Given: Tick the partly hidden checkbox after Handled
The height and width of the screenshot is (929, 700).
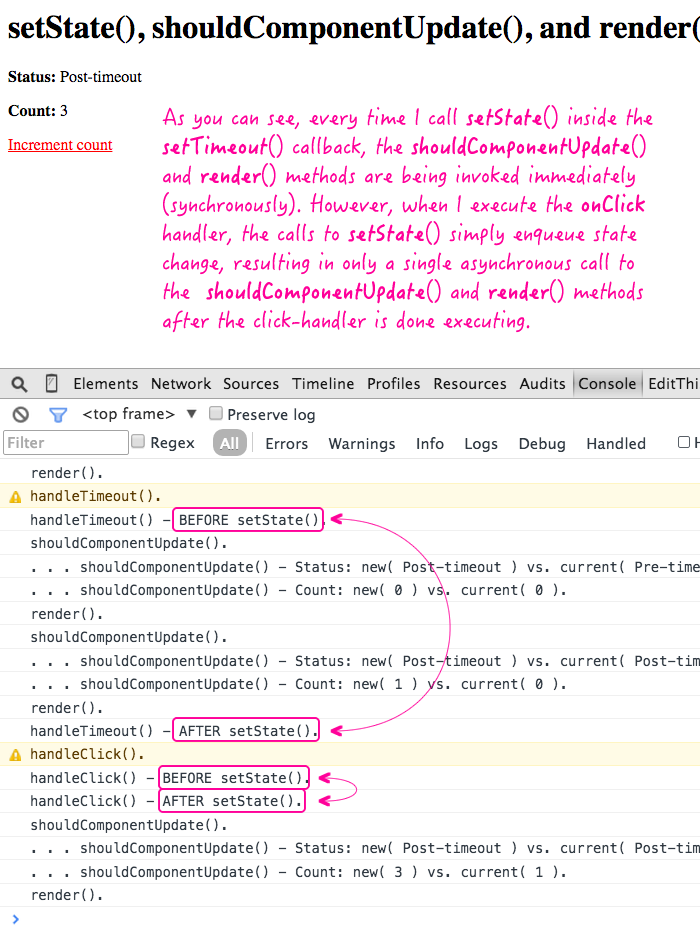Looking at the screenshot, I should (684, 442).
